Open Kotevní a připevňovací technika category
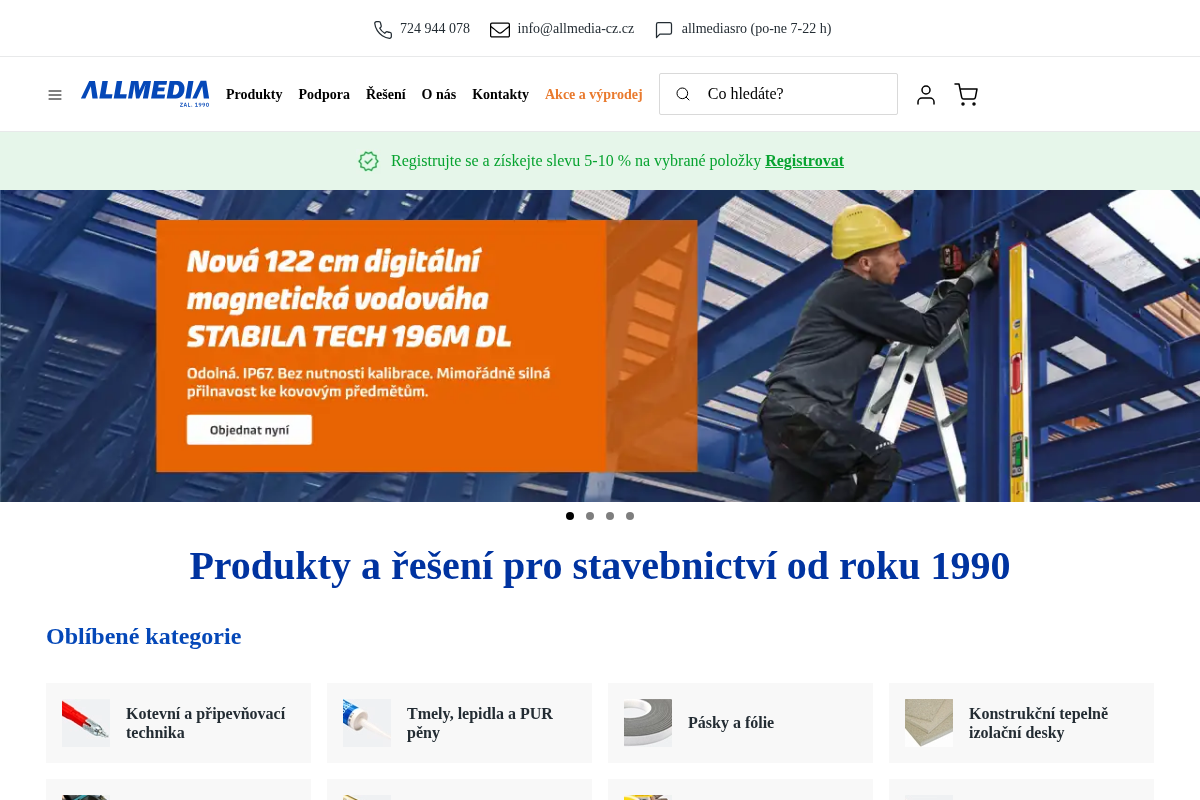1200x800 pixels. coord(178,723)
